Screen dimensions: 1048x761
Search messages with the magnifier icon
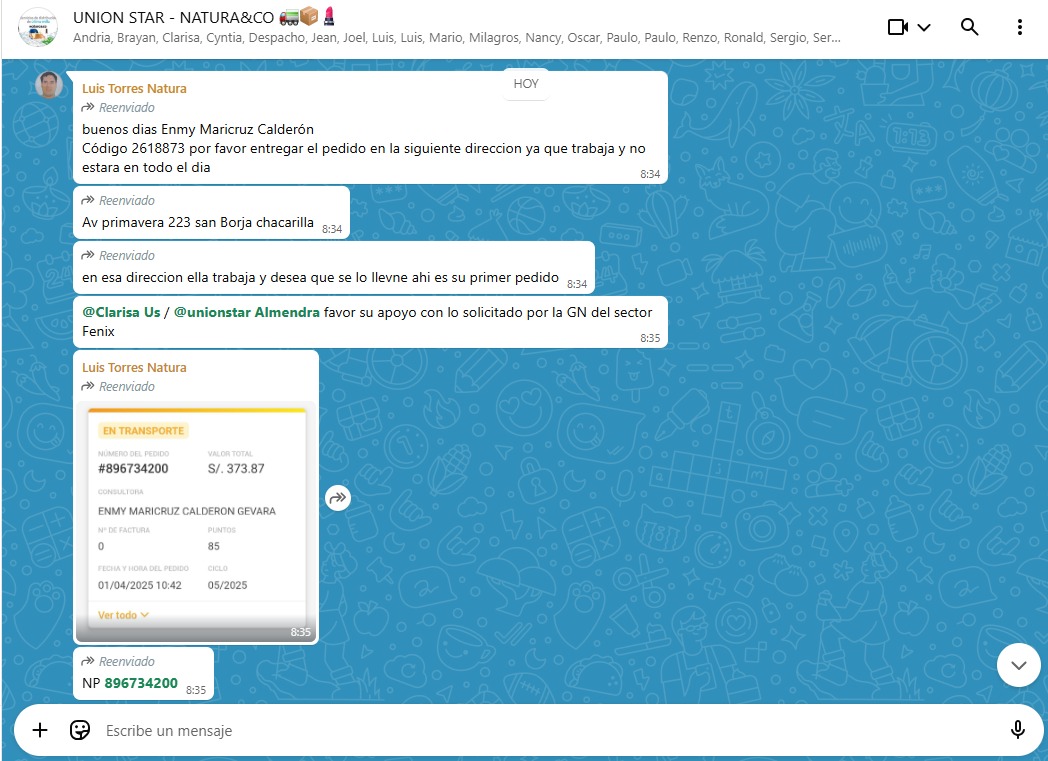point(969,27)
